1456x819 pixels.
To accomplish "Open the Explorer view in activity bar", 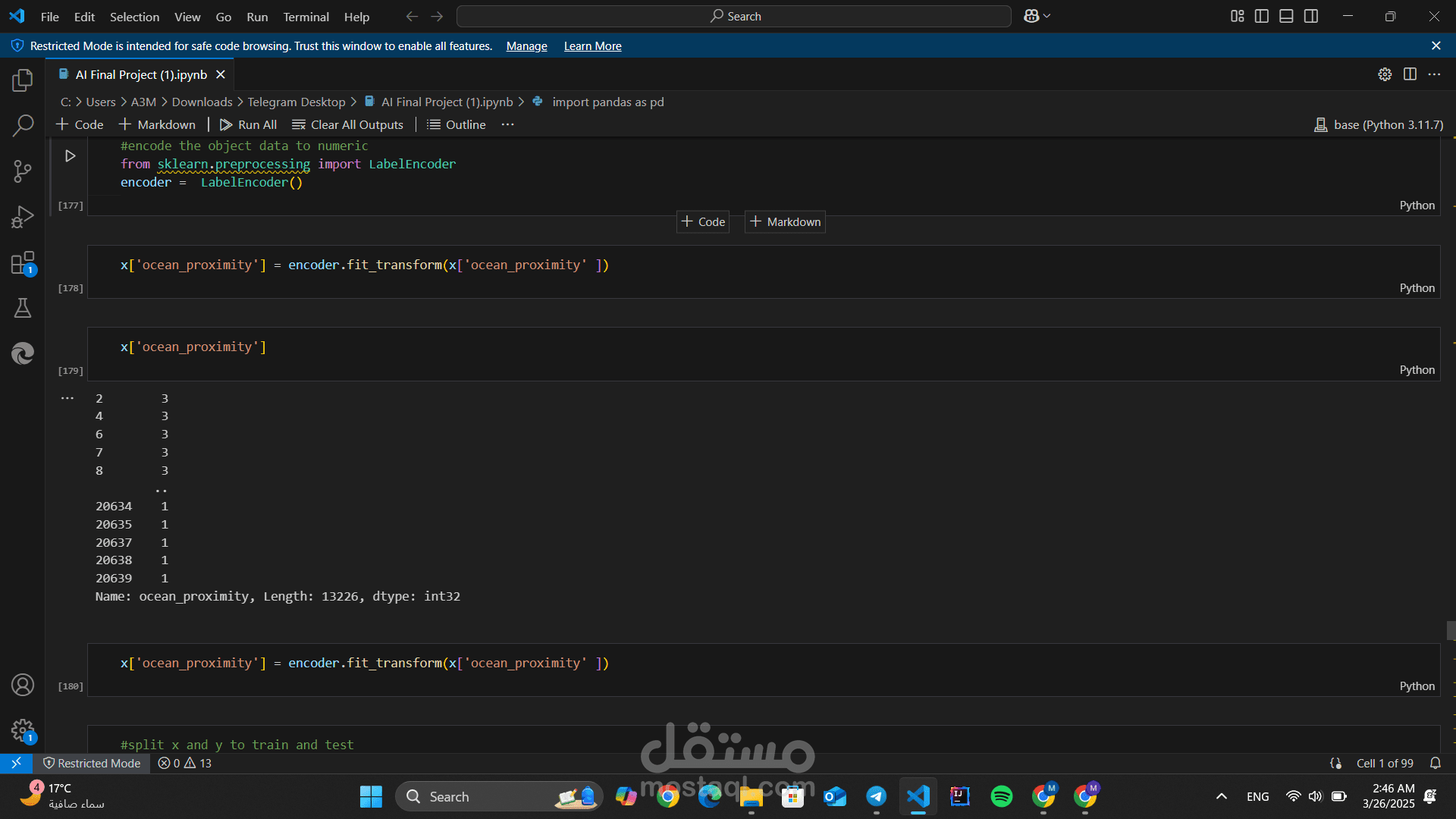I will (x=23, y=80).
